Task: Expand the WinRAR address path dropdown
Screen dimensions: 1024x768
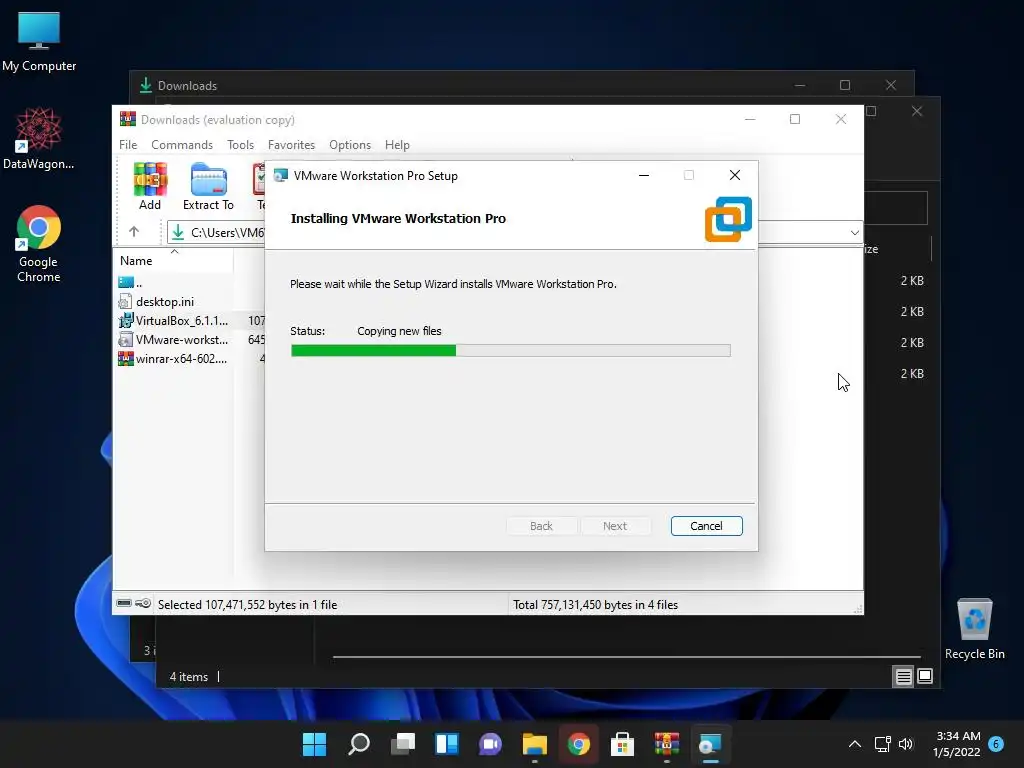Action: [x=854, y=232]
